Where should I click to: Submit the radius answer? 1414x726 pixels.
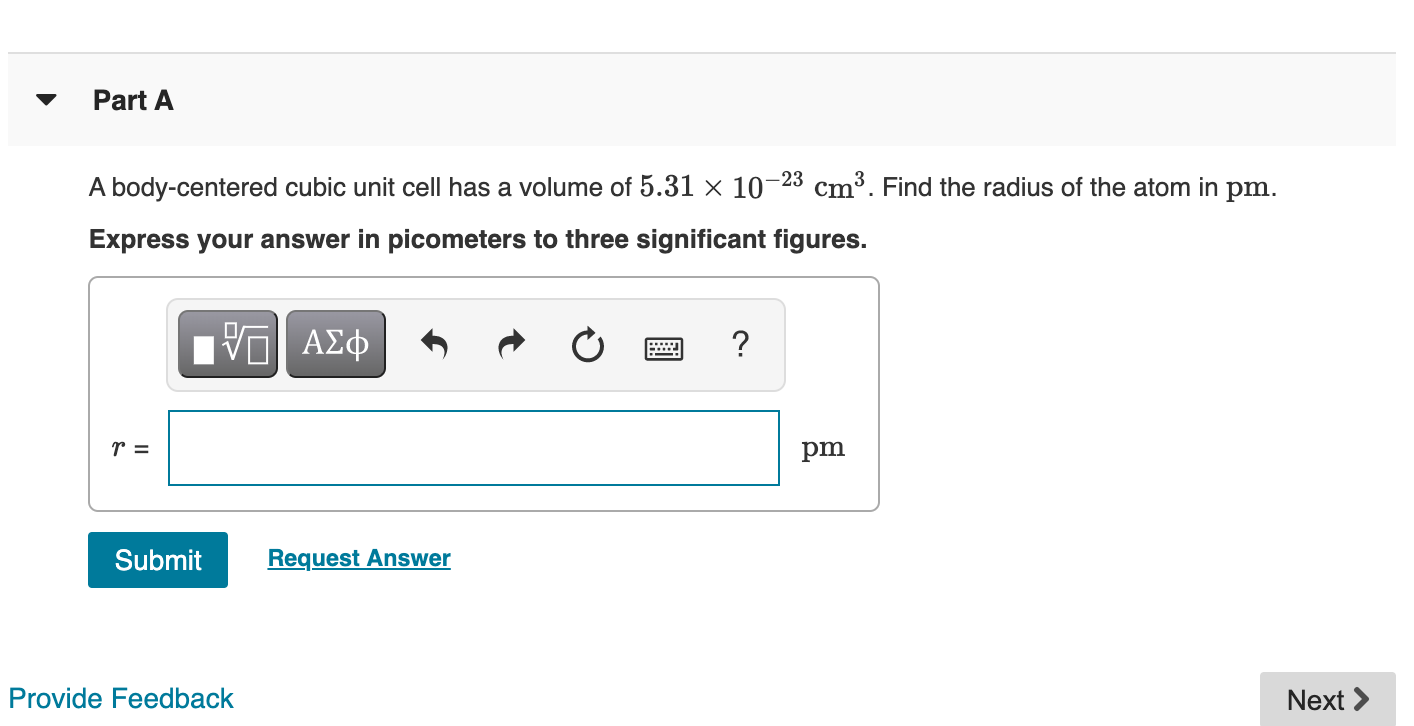click(157, 559)
